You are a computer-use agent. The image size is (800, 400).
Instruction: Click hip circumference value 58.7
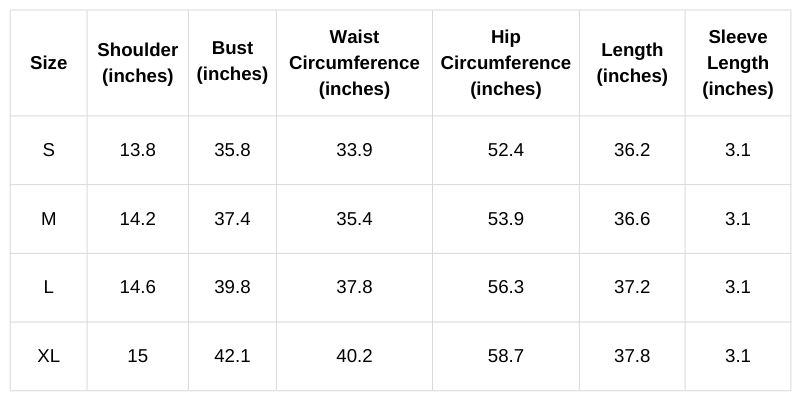[506, 356]
